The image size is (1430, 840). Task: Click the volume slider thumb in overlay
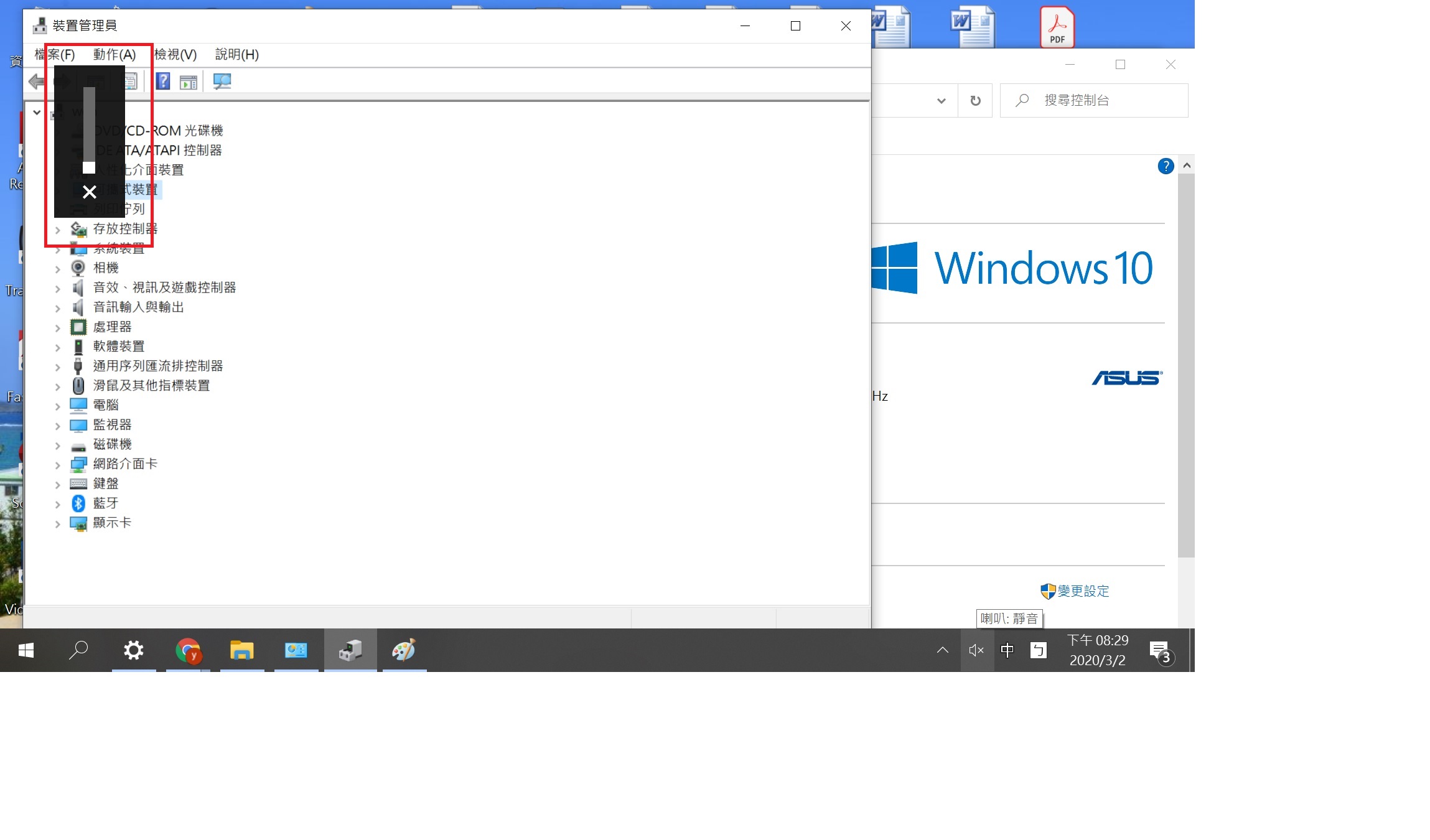(x=89, y=167)
